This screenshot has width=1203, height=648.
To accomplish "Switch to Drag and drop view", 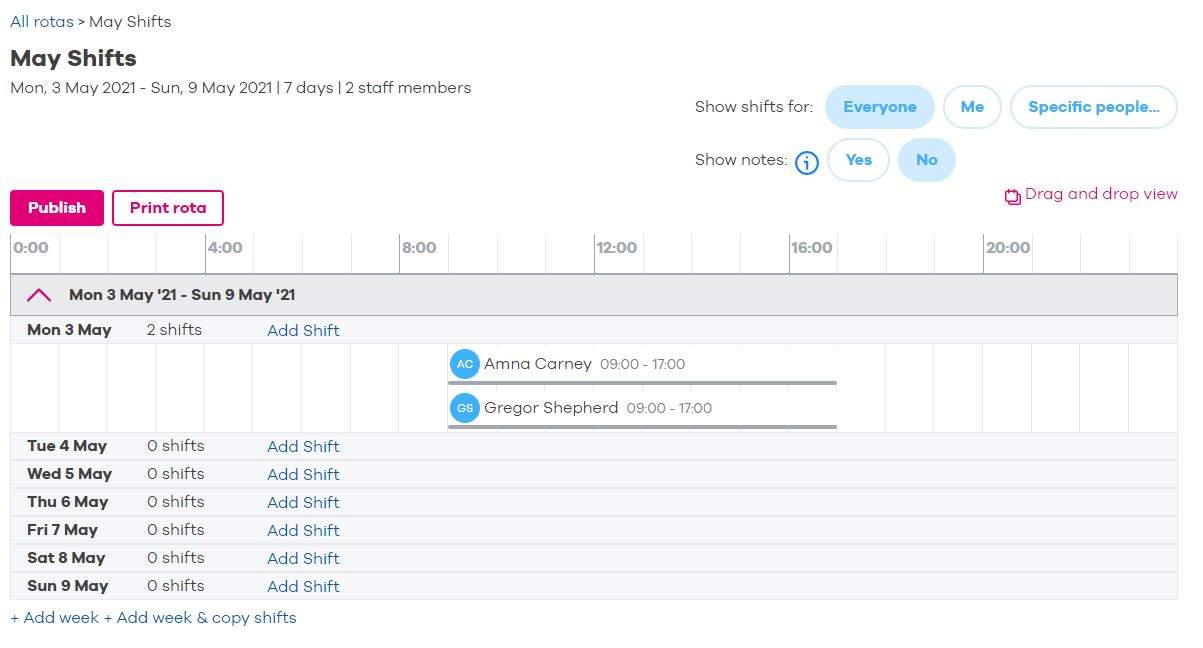I will (1101, 194).
